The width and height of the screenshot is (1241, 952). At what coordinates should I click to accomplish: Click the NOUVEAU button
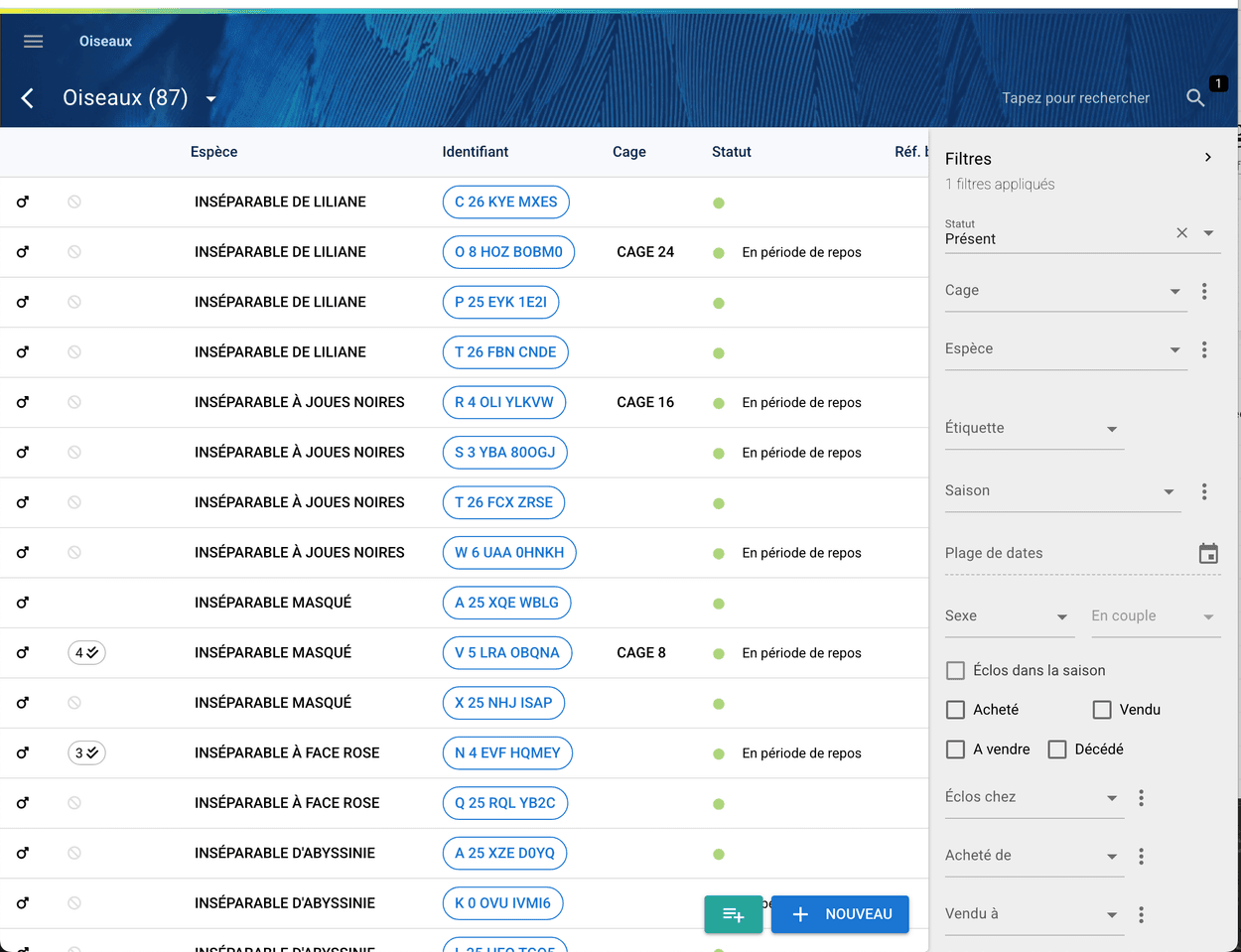click(840, 914)
